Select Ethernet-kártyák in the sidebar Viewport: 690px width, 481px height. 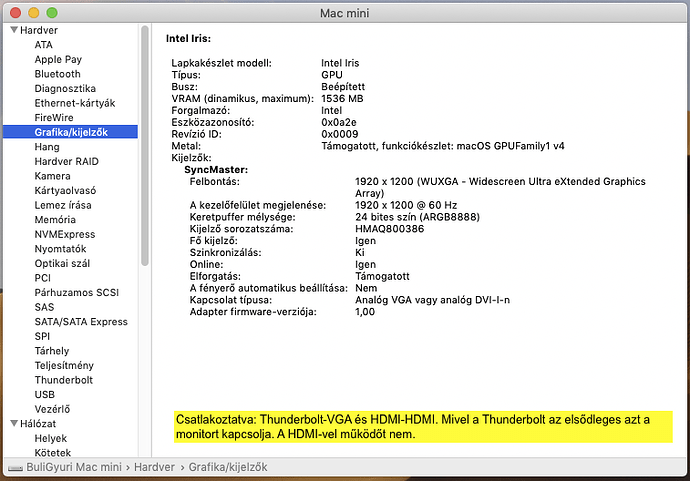coord(75,103)
